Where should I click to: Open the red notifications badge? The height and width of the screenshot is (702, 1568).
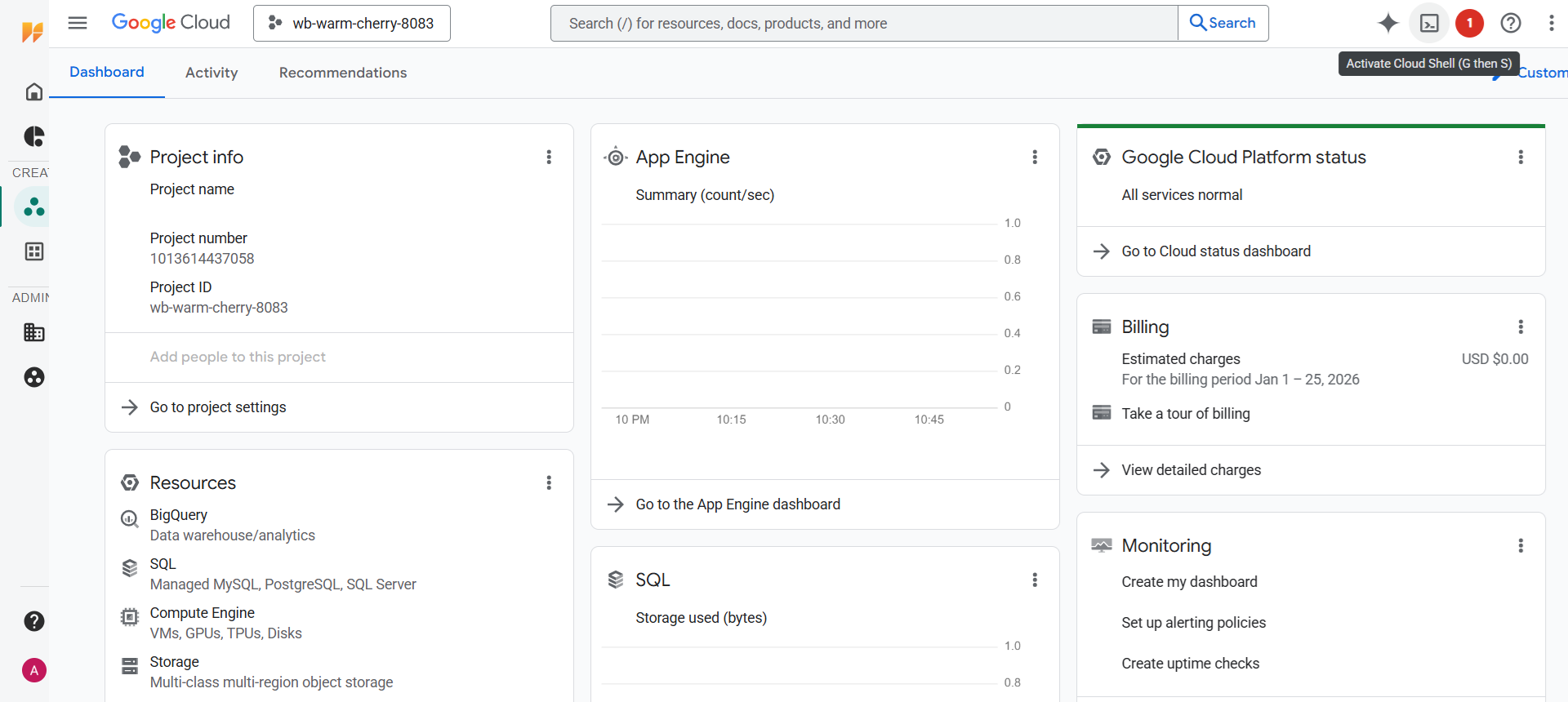1469,23
